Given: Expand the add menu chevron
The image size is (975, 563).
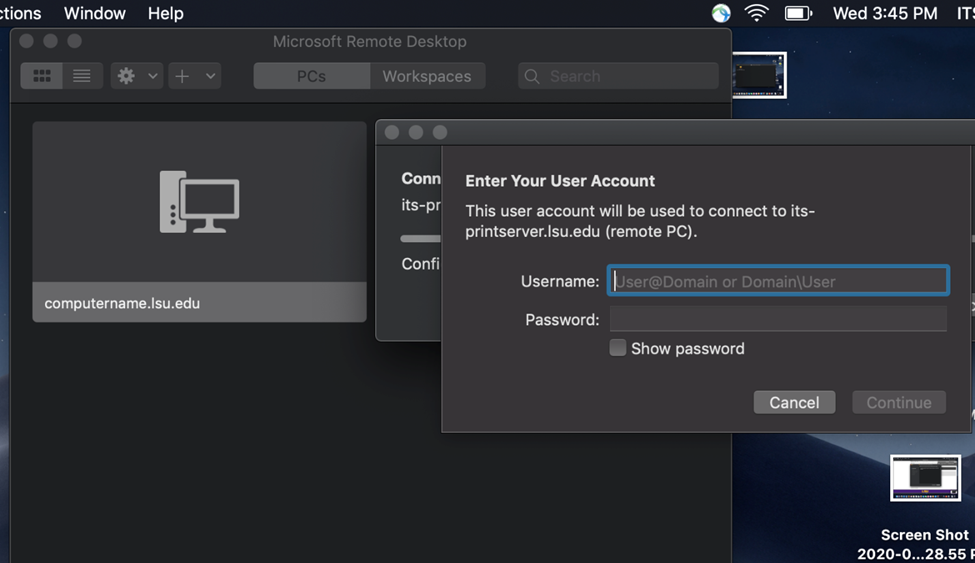Looking at the screenshot, I should [210, 76].
